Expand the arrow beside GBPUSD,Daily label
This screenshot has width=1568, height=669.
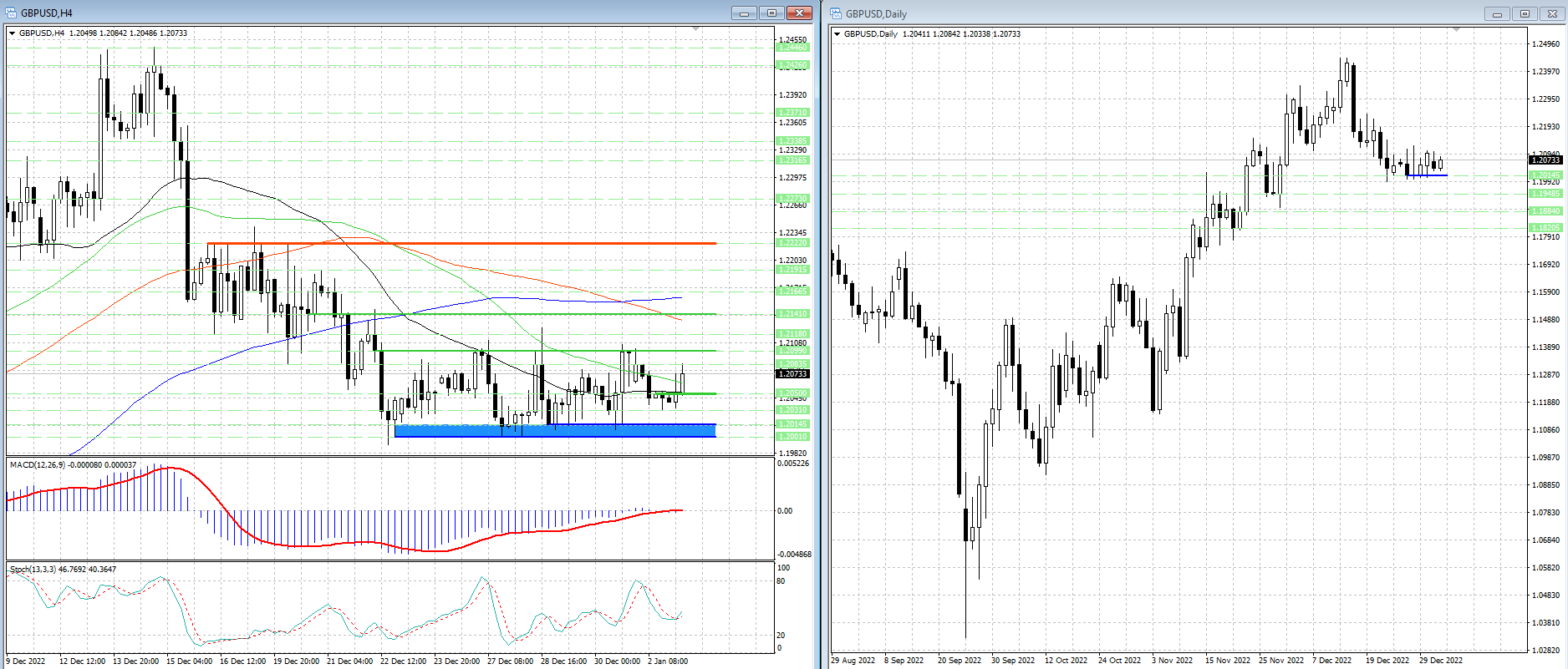[837, 34]
